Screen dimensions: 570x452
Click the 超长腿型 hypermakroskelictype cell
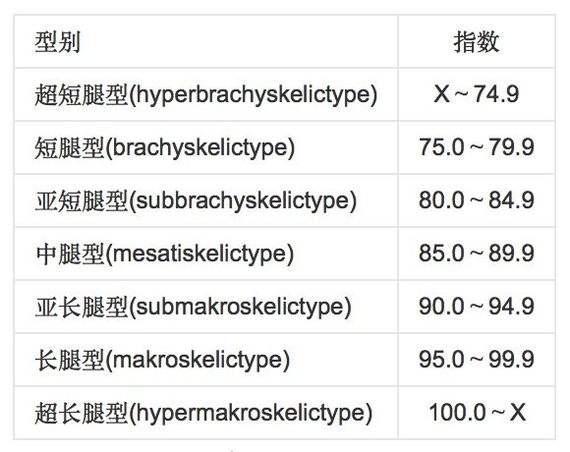coord(204,413)
